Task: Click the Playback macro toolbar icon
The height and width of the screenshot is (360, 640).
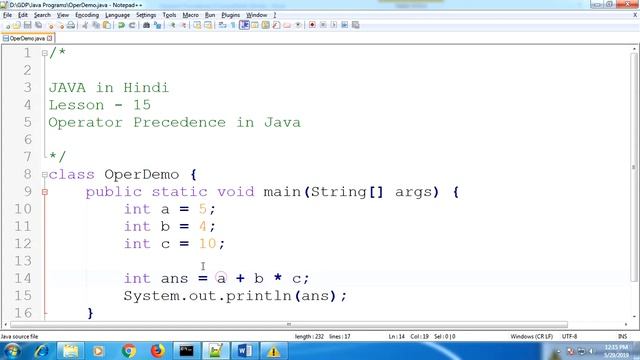Action: point(333,25)
